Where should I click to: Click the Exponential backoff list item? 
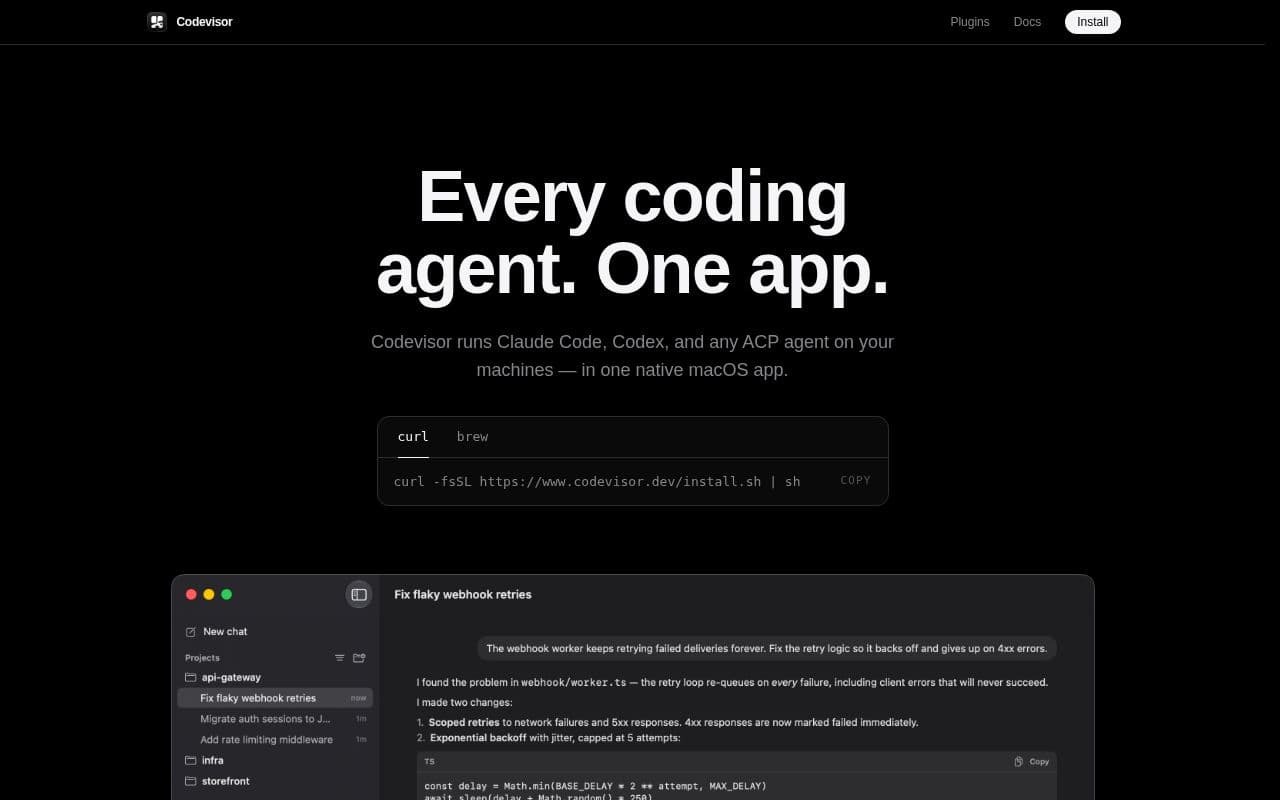[x=548, y=738]
